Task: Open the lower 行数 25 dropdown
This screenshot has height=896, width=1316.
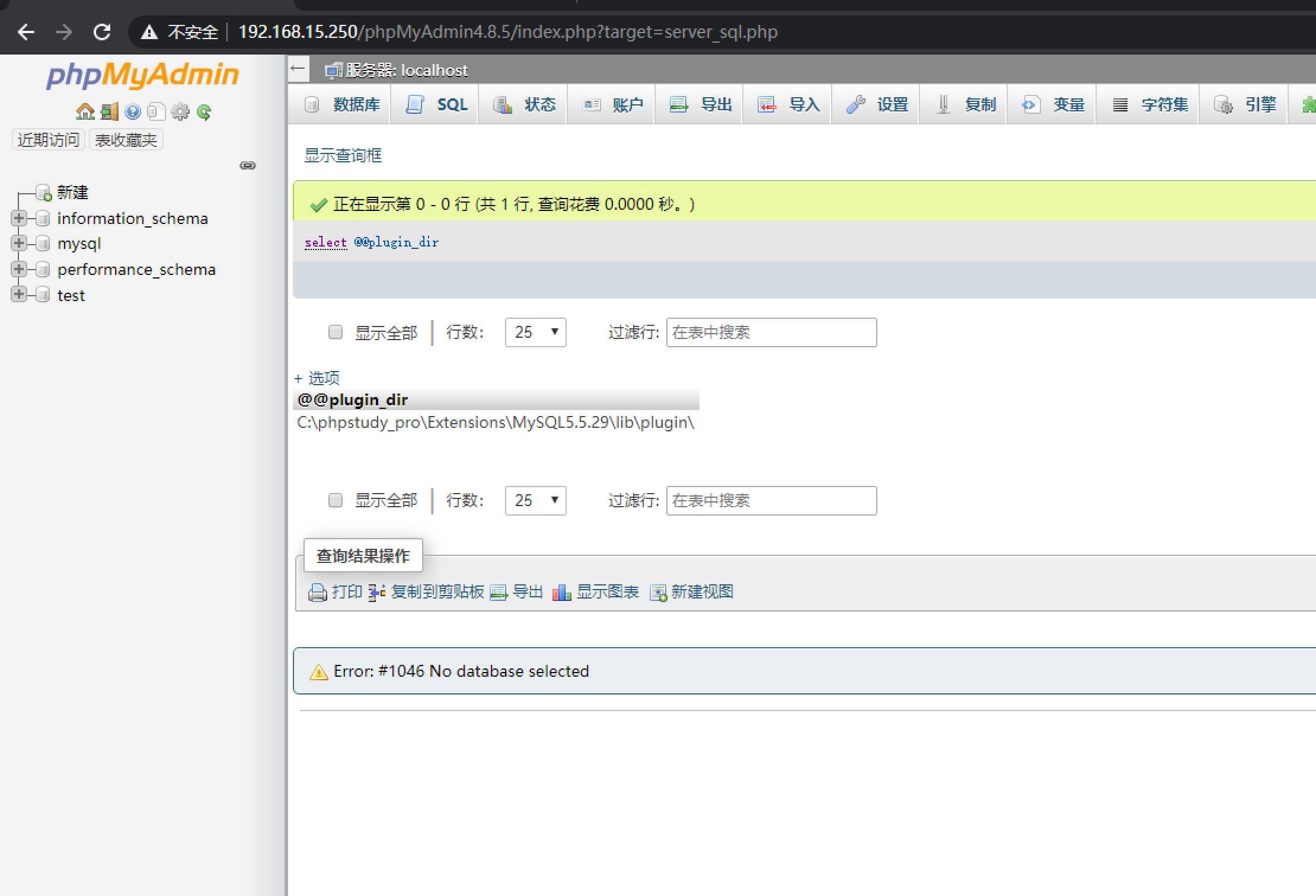Action: pos(535,501)
